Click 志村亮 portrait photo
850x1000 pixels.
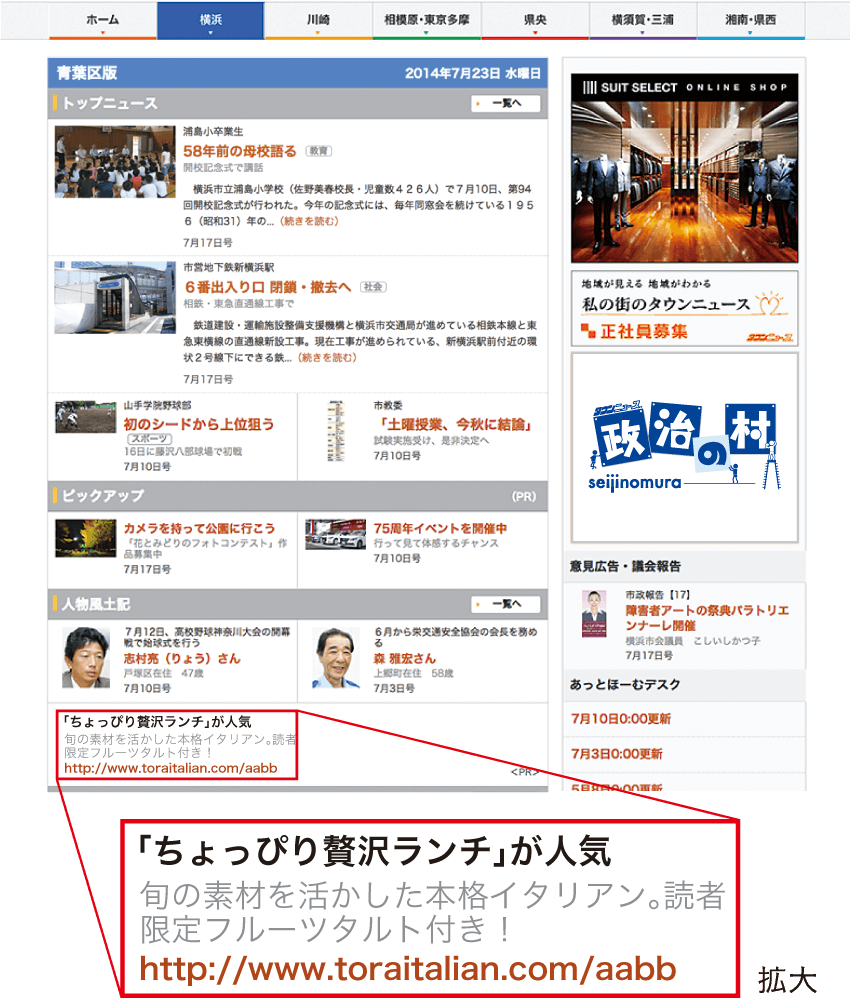click(86, 658)
